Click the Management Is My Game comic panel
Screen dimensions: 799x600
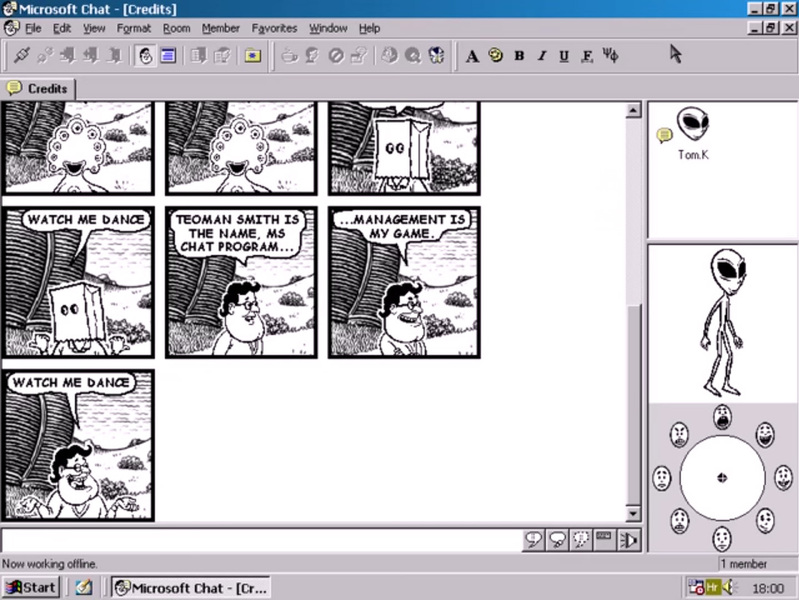pyautogui.click(x=404, y=282)
